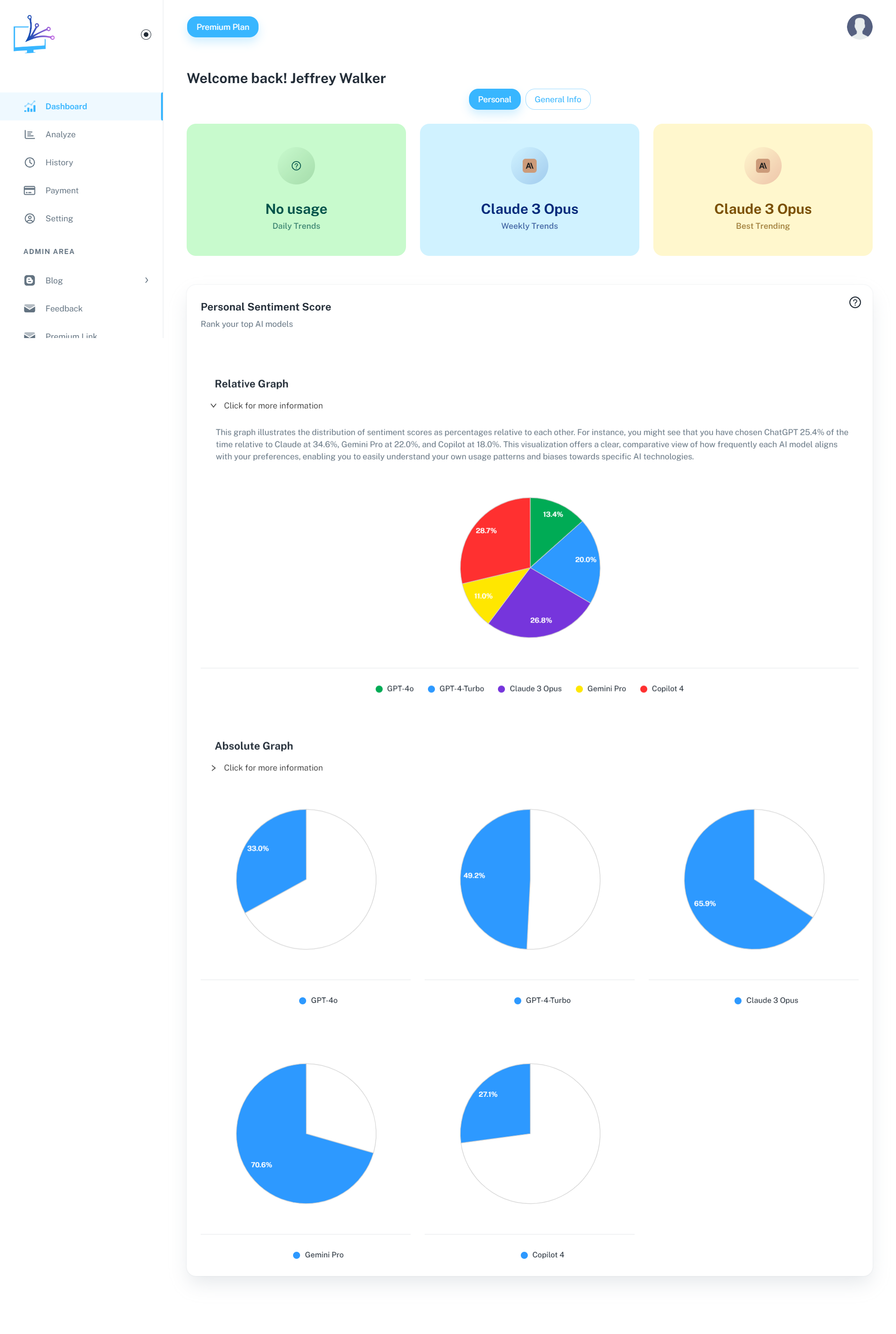Open the Claude 3 Opus Weekly Trends card
This screenshot has width=896, height=1334.
pyautogui.click(x=529, y=190)
